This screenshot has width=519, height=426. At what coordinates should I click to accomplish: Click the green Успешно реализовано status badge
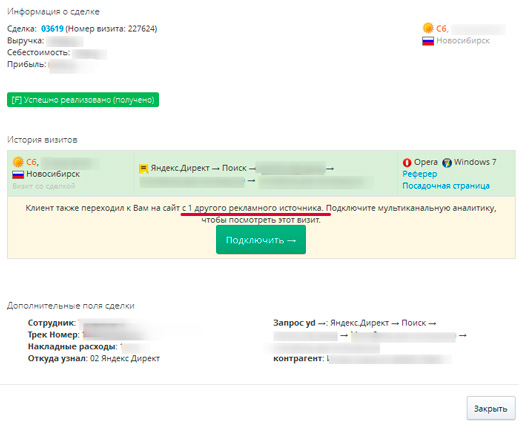(83, 100)
